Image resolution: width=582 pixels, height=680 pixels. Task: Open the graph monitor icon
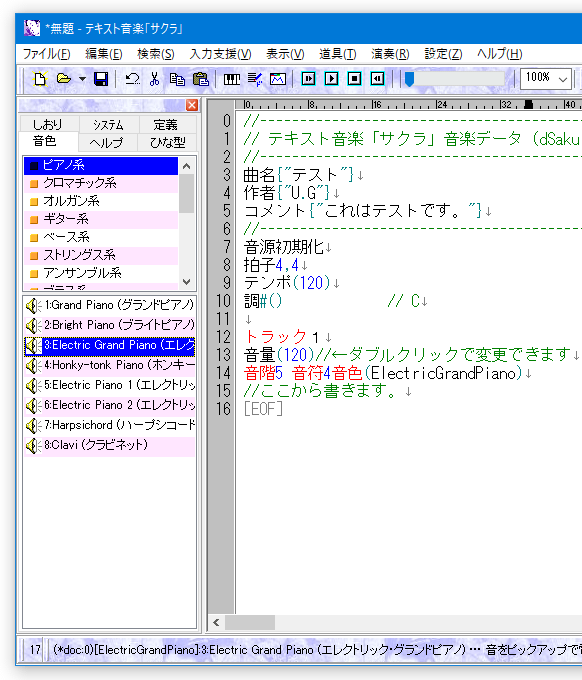[278, 79]
